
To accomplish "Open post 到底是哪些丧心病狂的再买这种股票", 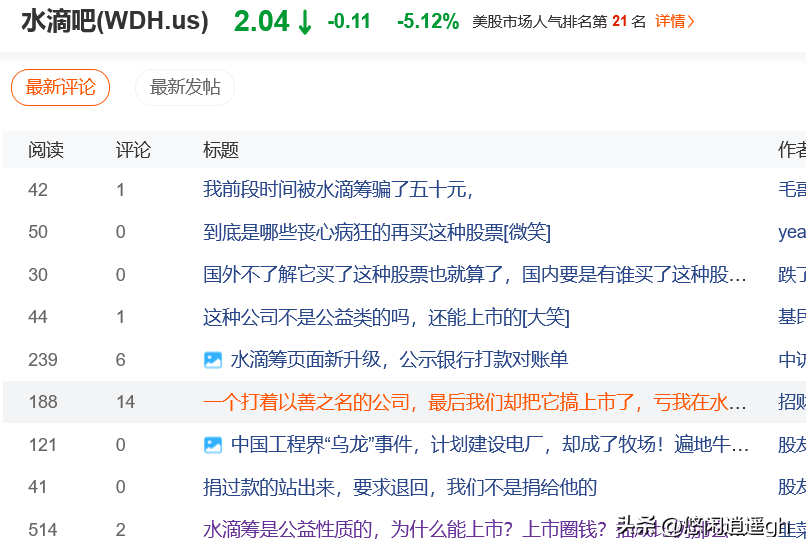I will point(377,232).
